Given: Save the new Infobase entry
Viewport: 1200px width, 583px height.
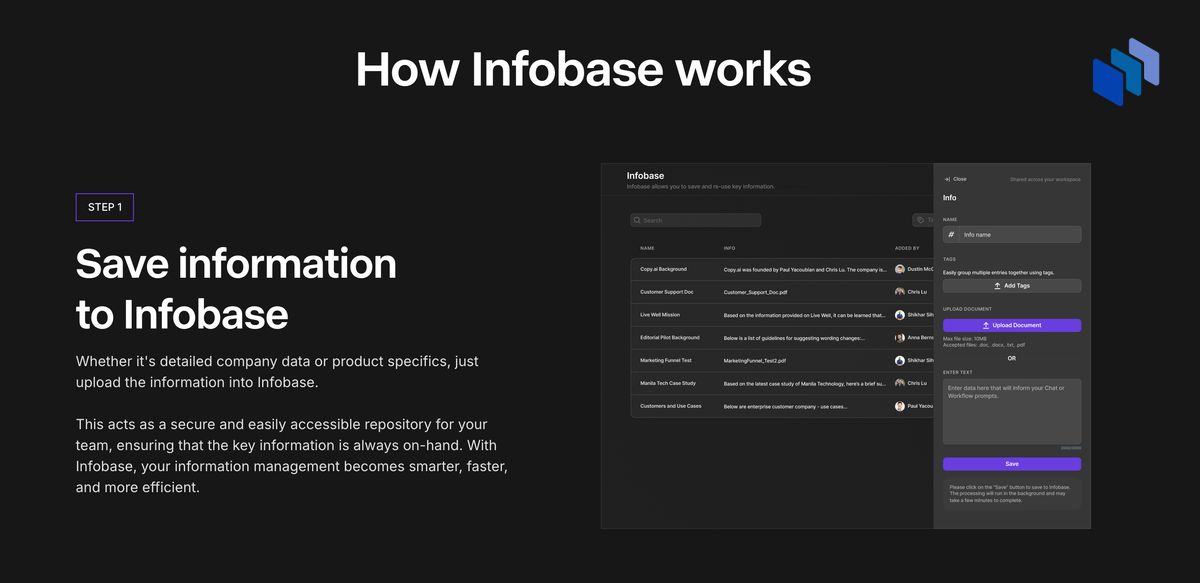Looking at the screenshot, I should [x=1012, y=464].
